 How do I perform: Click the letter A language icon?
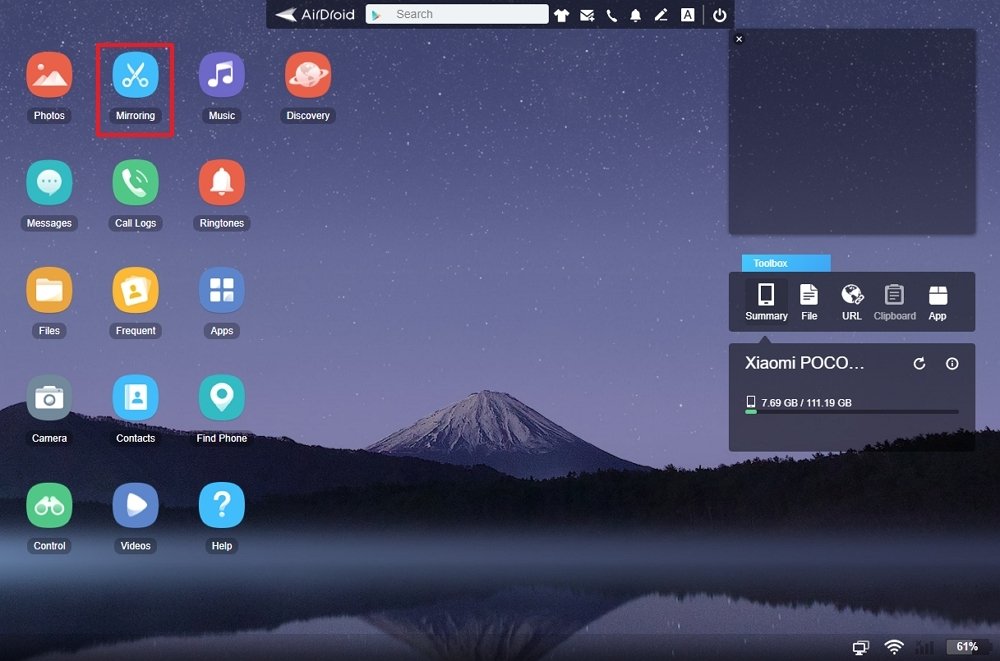pyautogui.click(x=687, y=15)
